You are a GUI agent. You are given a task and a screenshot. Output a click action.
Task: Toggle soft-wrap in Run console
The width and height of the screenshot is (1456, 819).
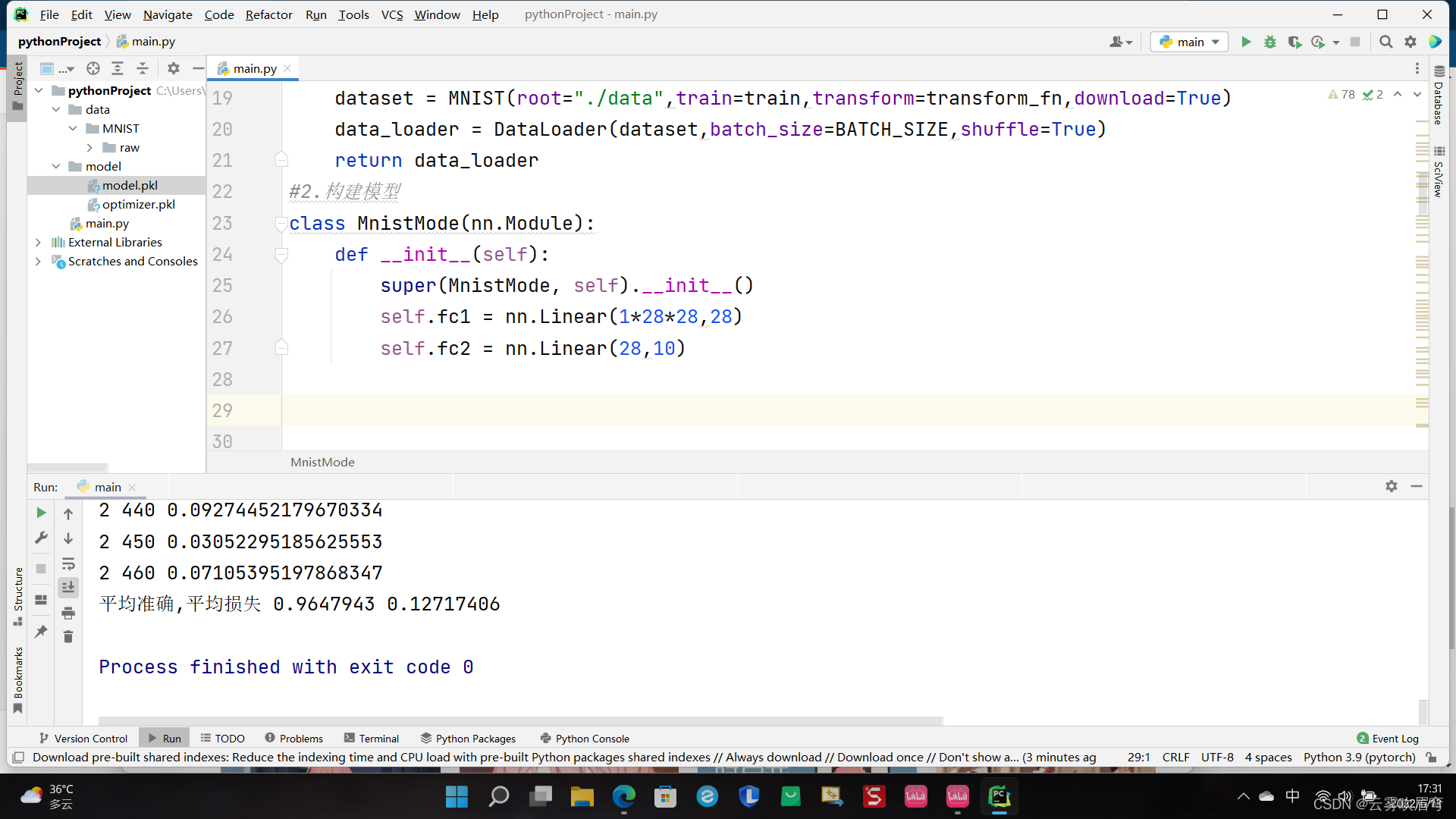(x=68, y=564)
